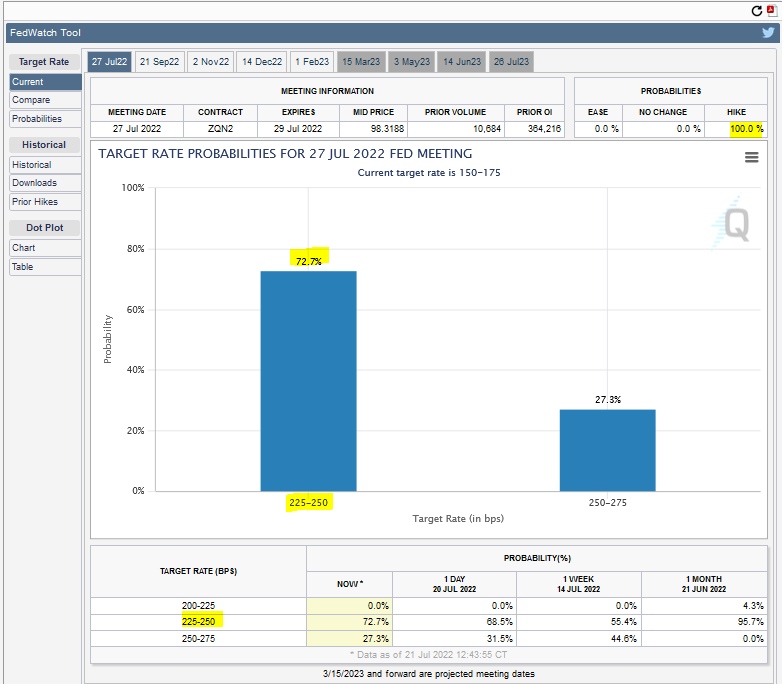Open the Downloads sidebar option

[45, 183]
